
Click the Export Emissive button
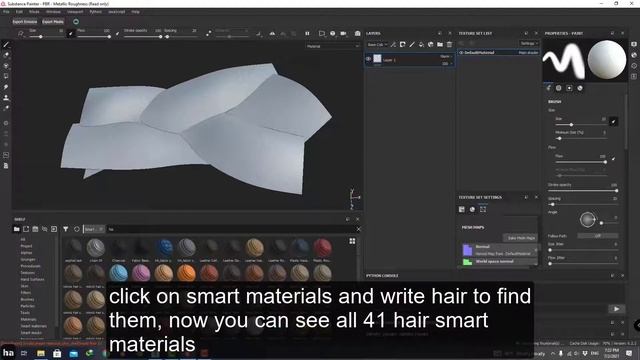[25, 22]
